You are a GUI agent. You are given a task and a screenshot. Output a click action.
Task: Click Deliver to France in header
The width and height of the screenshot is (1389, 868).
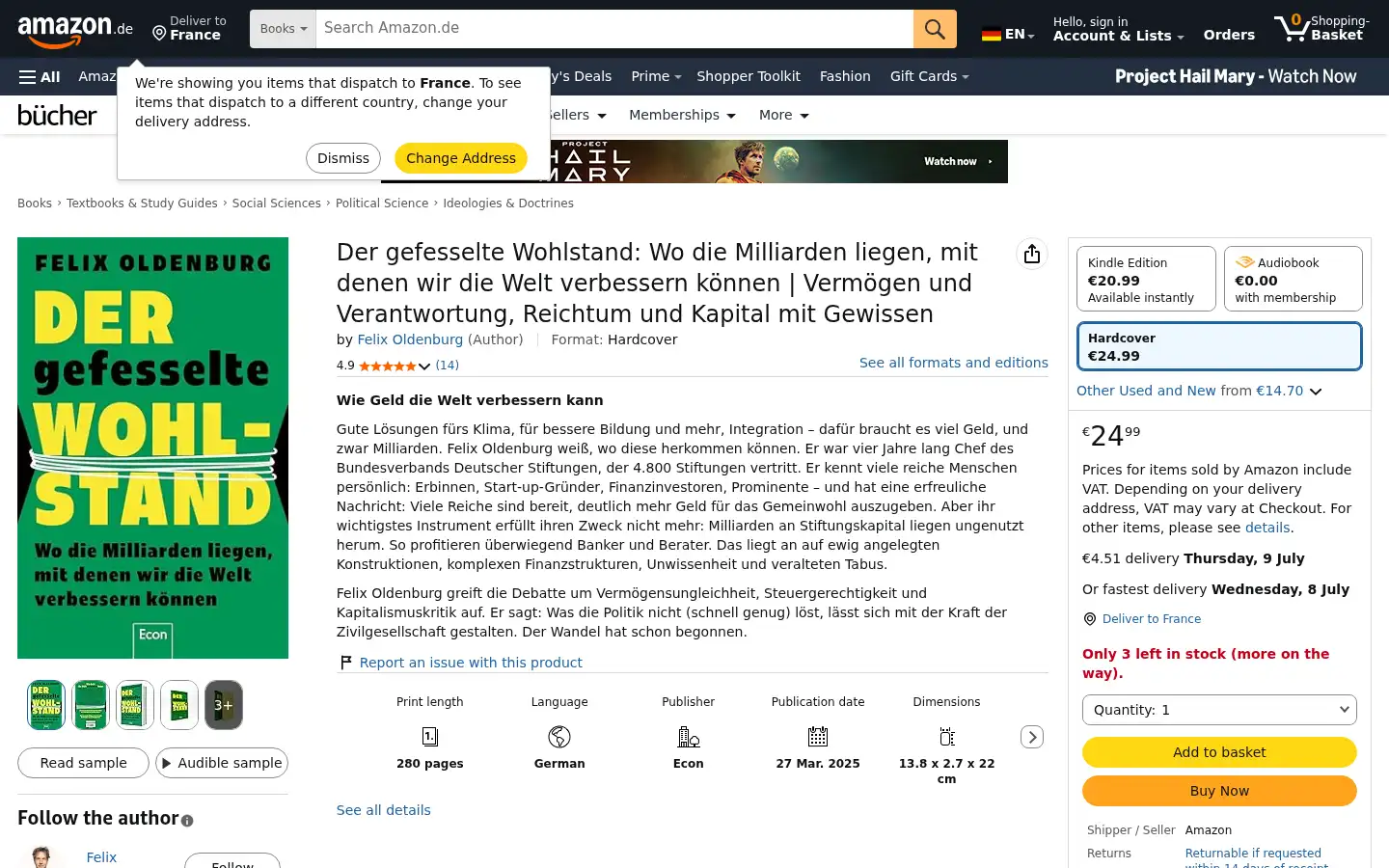tap(189, 28)
